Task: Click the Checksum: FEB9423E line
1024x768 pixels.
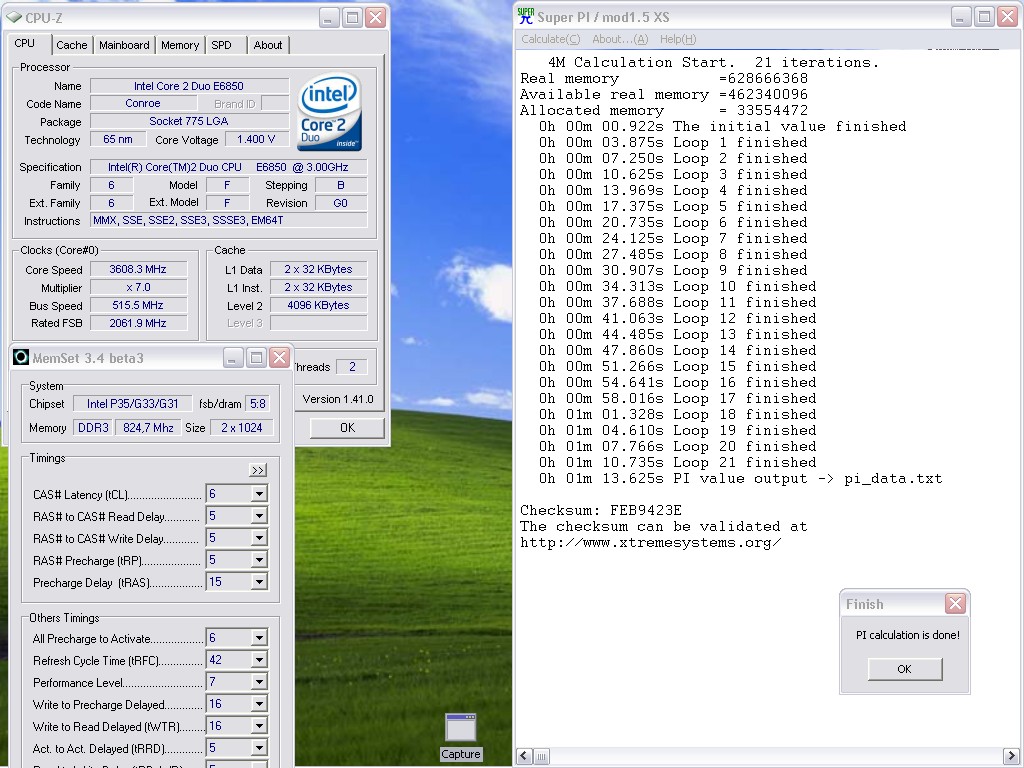Action: [601, 510]
